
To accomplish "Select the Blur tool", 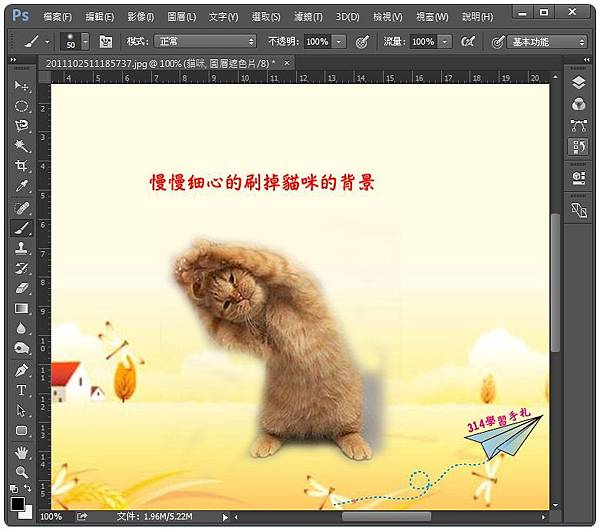I will coord(21,328).
